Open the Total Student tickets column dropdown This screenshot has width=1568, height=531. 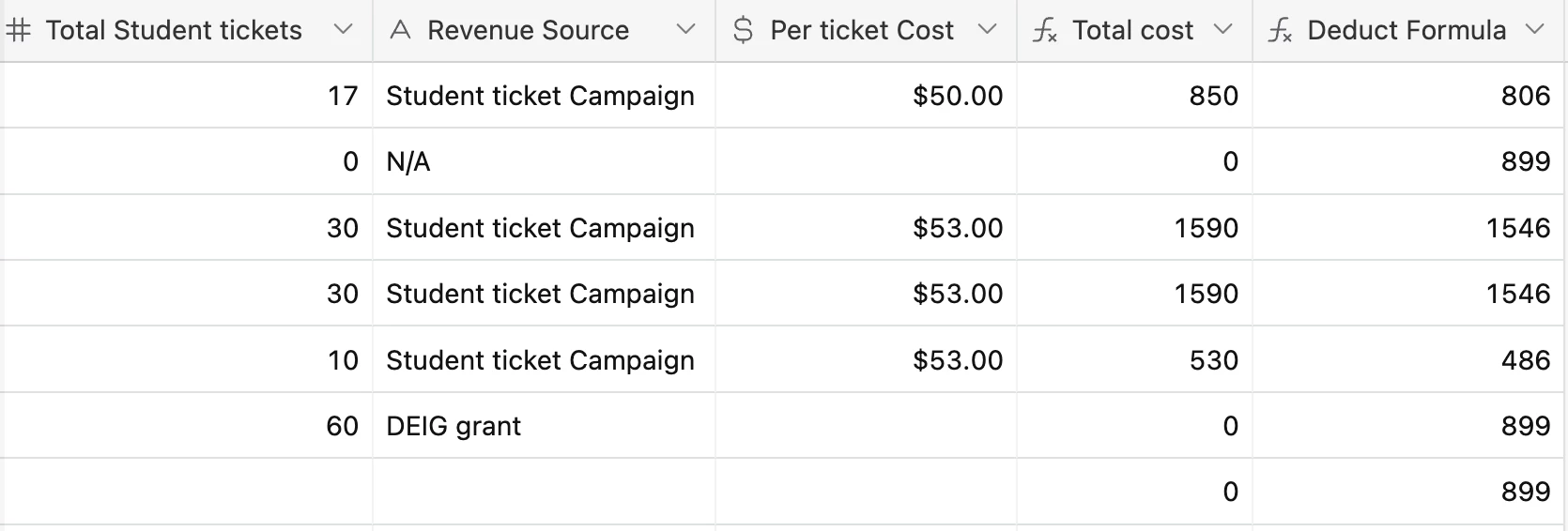point(343,30)
